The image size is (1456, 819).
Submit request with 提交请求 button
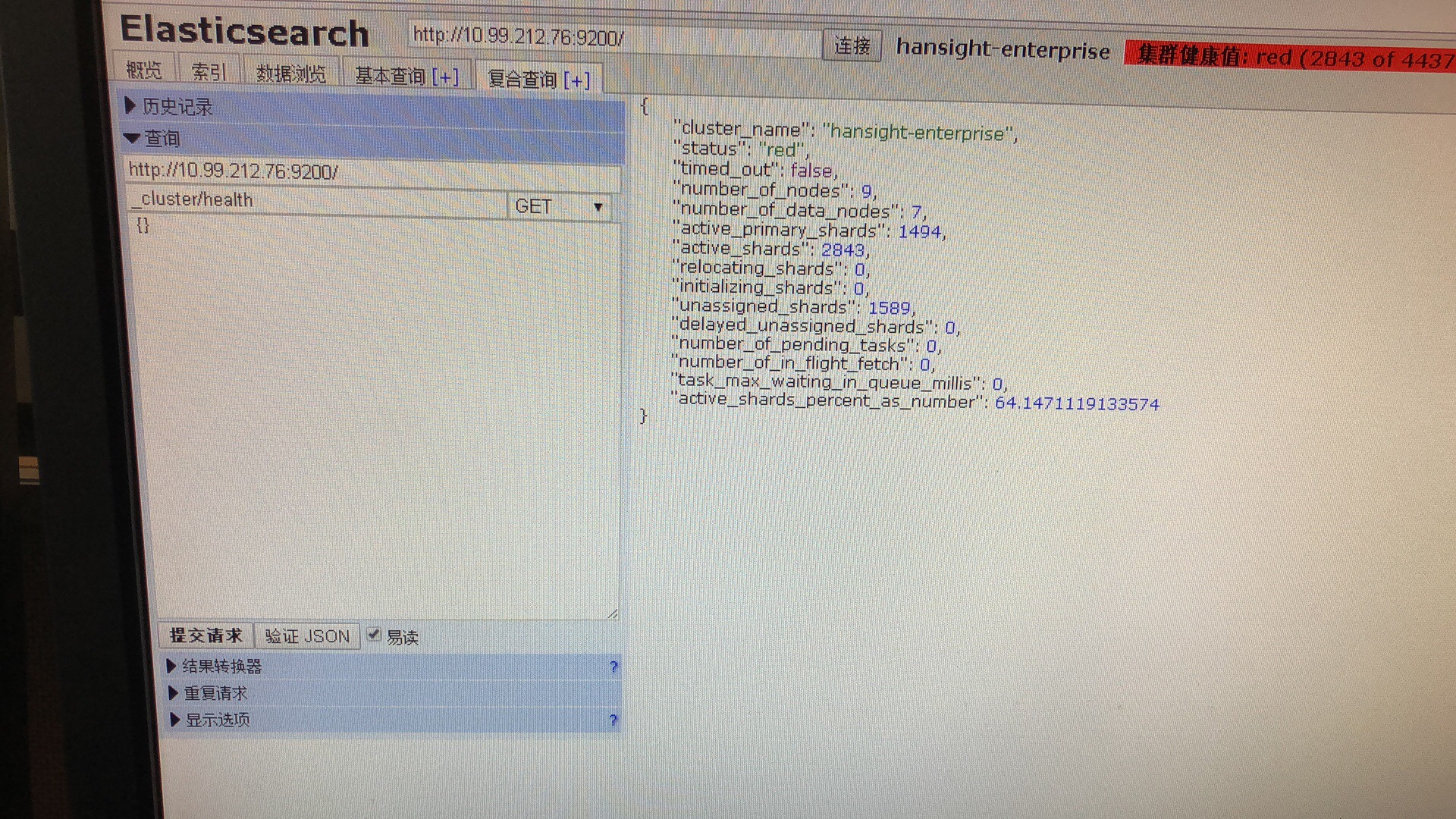(x=206, y=635)
